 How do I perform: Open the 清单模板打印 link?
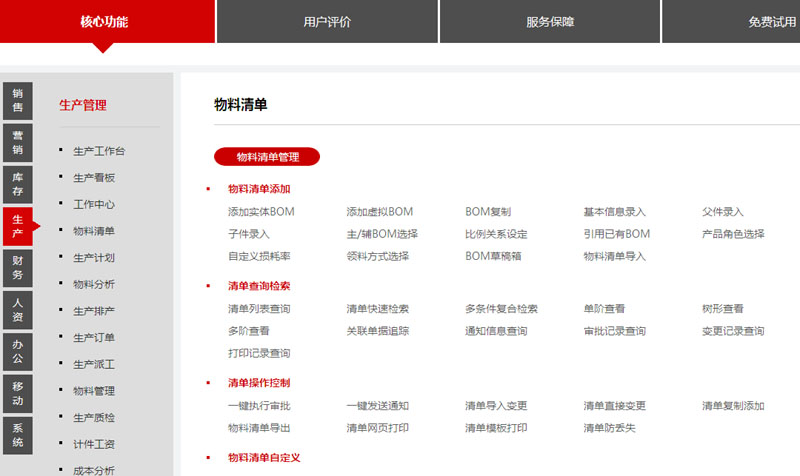[496, 428]
